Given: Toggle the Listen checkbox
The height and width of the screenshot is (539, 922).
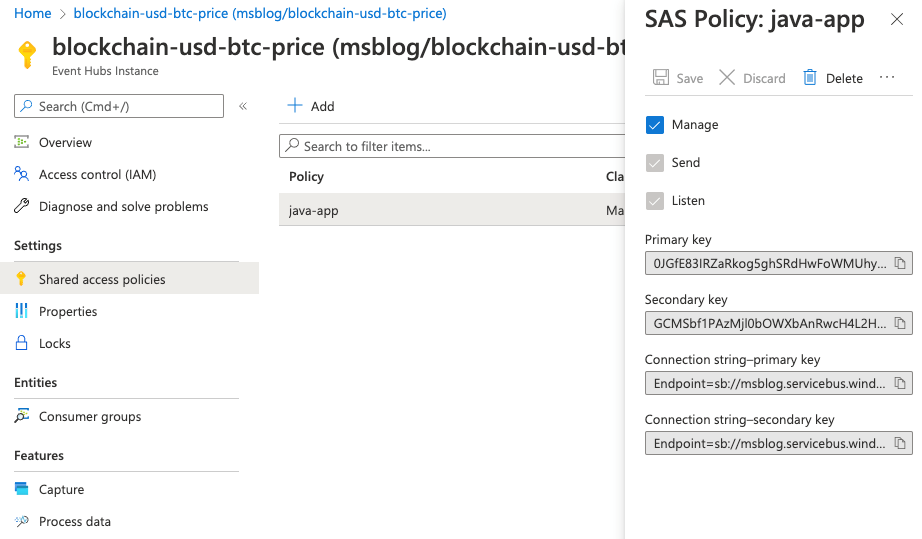Looking at the screenshot, I should point(654,201).
